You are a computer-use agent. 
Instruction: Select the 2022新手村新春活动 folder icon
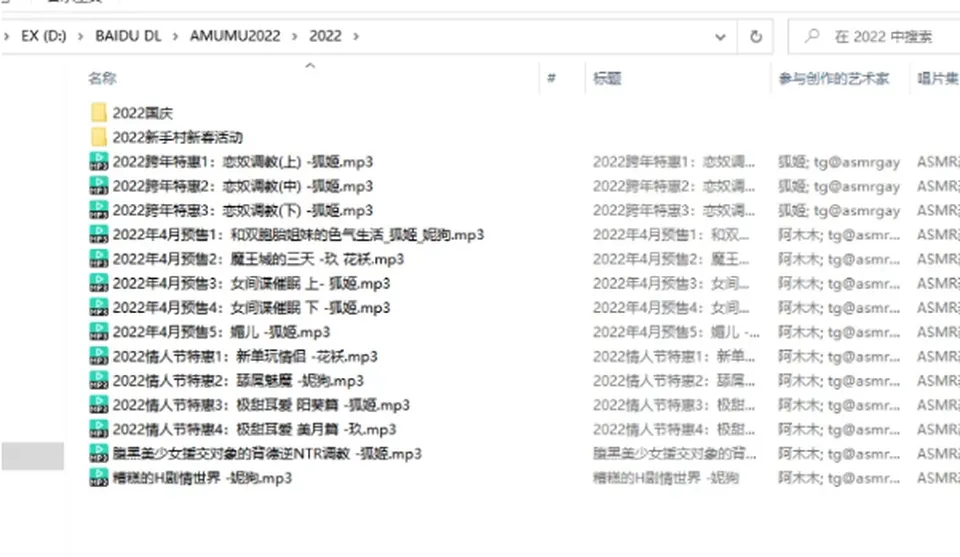pyautogui.click(x=99, y=137)
